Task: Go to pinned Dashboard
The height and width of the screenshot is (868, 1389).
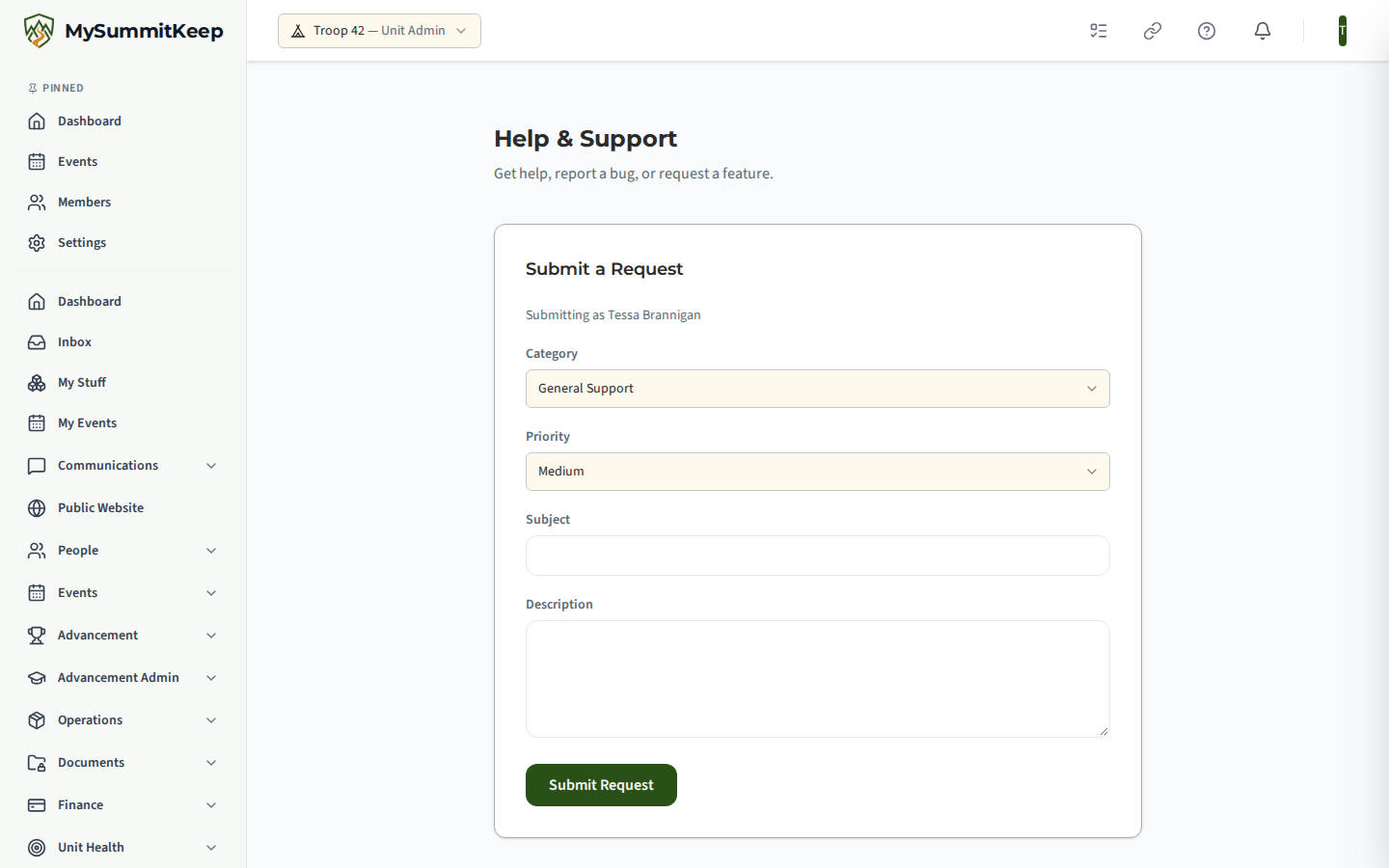Action: coord(123,122)
